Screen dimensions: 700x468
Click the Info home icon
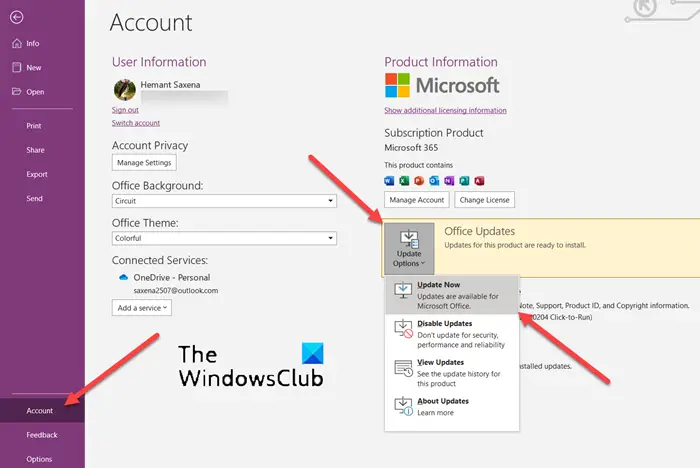pos(17,43)
